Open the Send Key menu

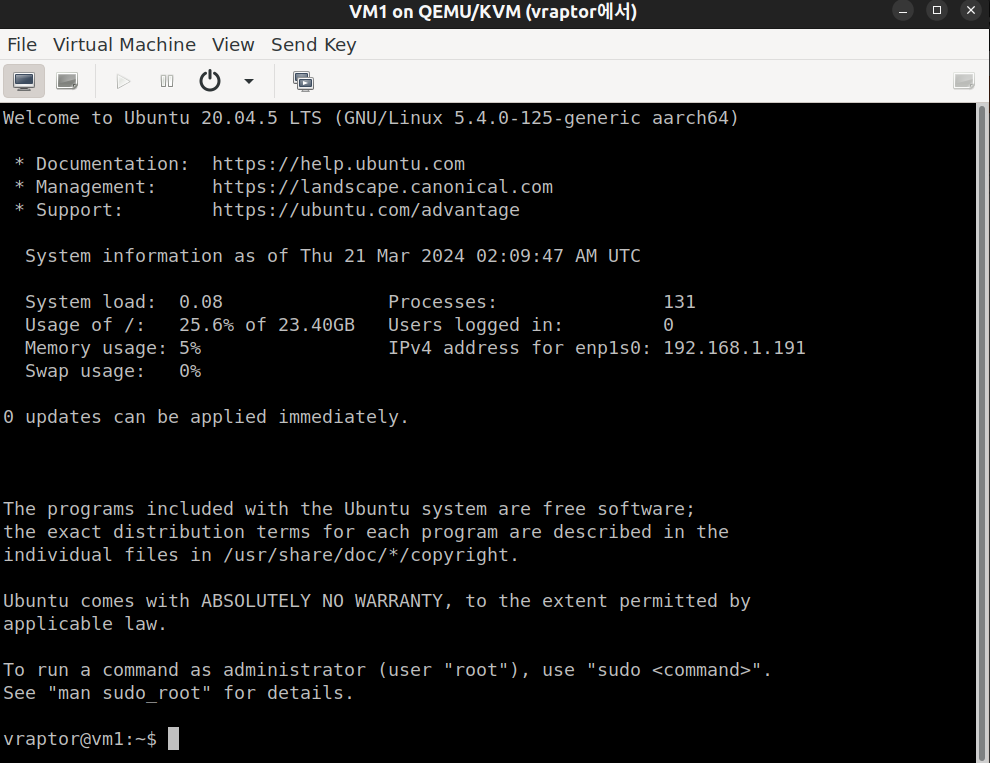pyautogui.click(x=314, y=45)
